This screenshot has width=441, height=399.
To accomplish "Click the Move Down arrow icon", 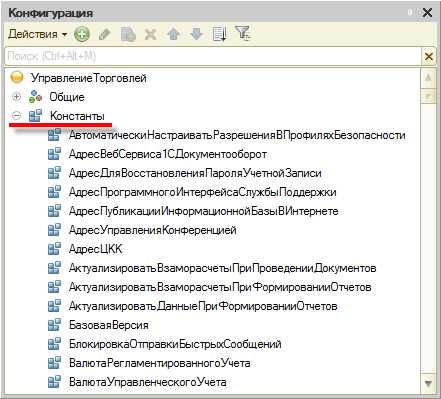I will coord(196,34).
